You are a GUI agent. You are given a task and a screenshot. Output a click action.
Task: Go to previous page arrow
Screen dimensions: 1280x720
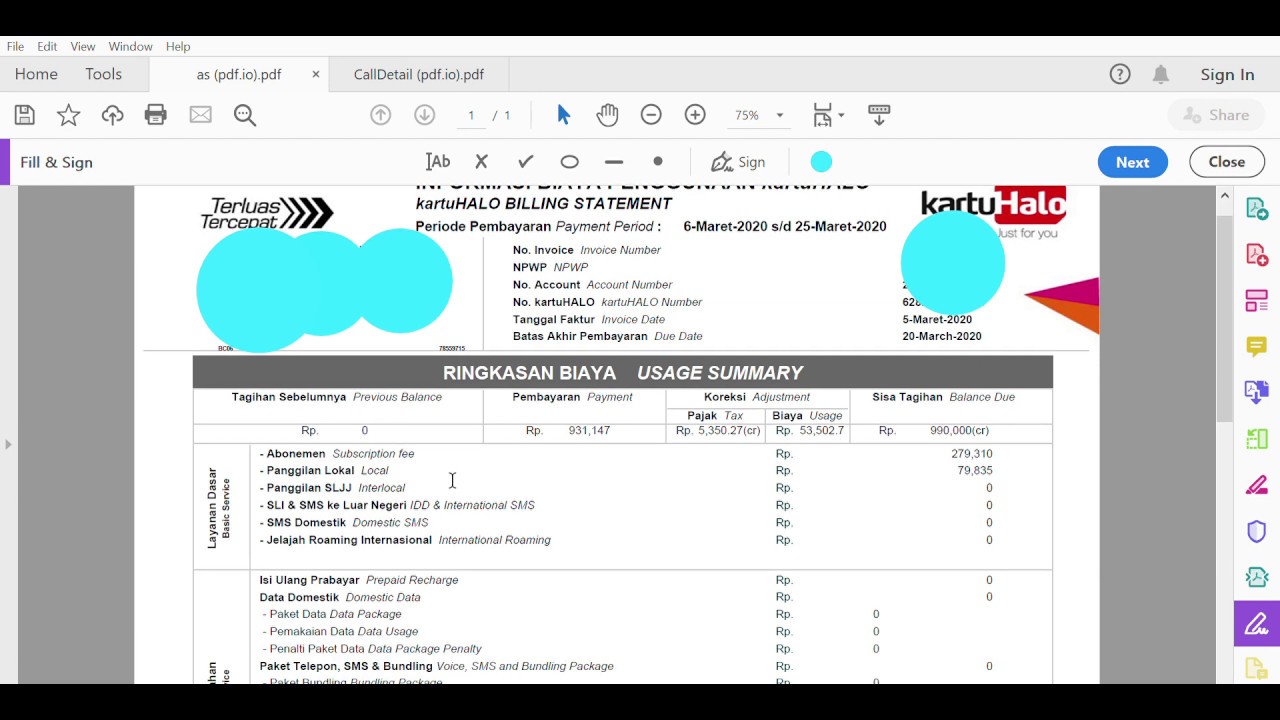[381, 115]
